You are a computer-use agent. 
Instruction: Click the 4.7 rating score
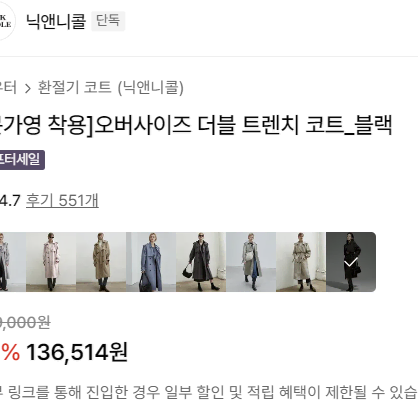point(10,201)
